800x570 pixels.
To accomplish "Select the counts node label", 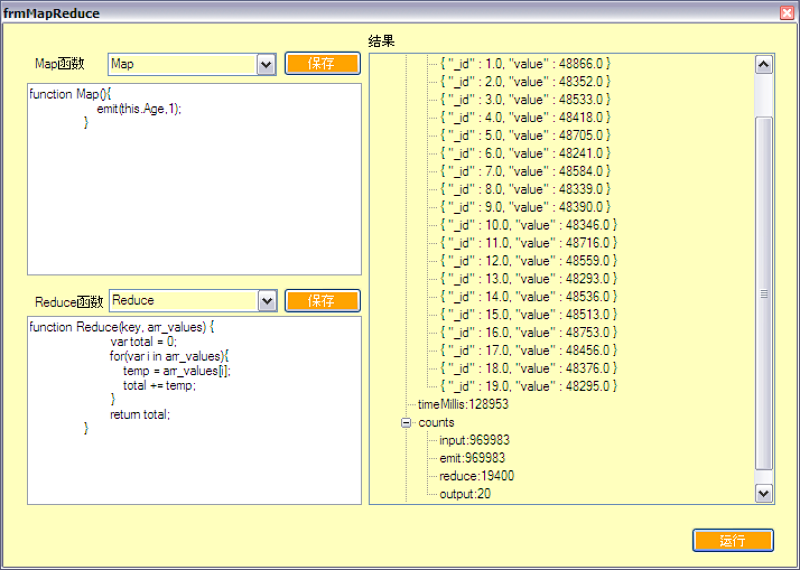I will (436, 423).
